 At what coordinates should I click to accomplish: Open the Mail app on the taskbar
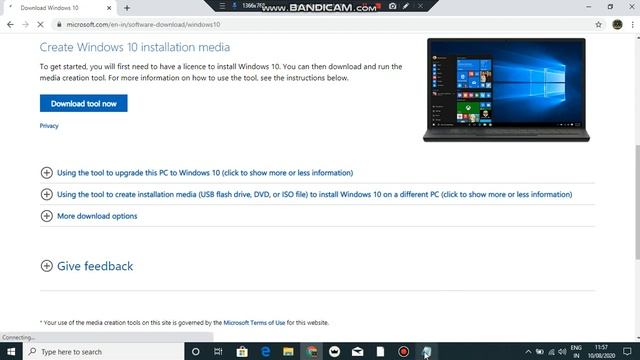coord(358,351)
